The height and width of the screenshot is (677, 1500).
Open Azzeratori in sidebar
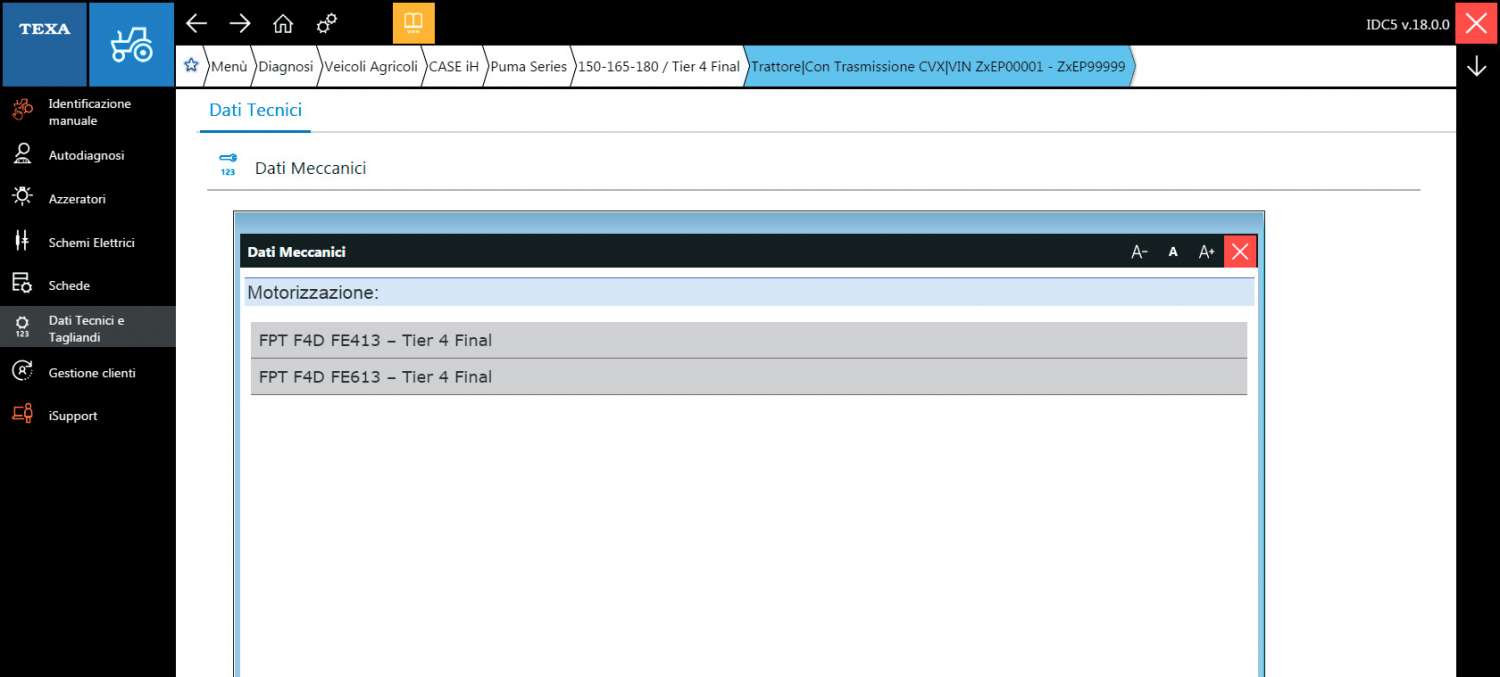[88, 198]
